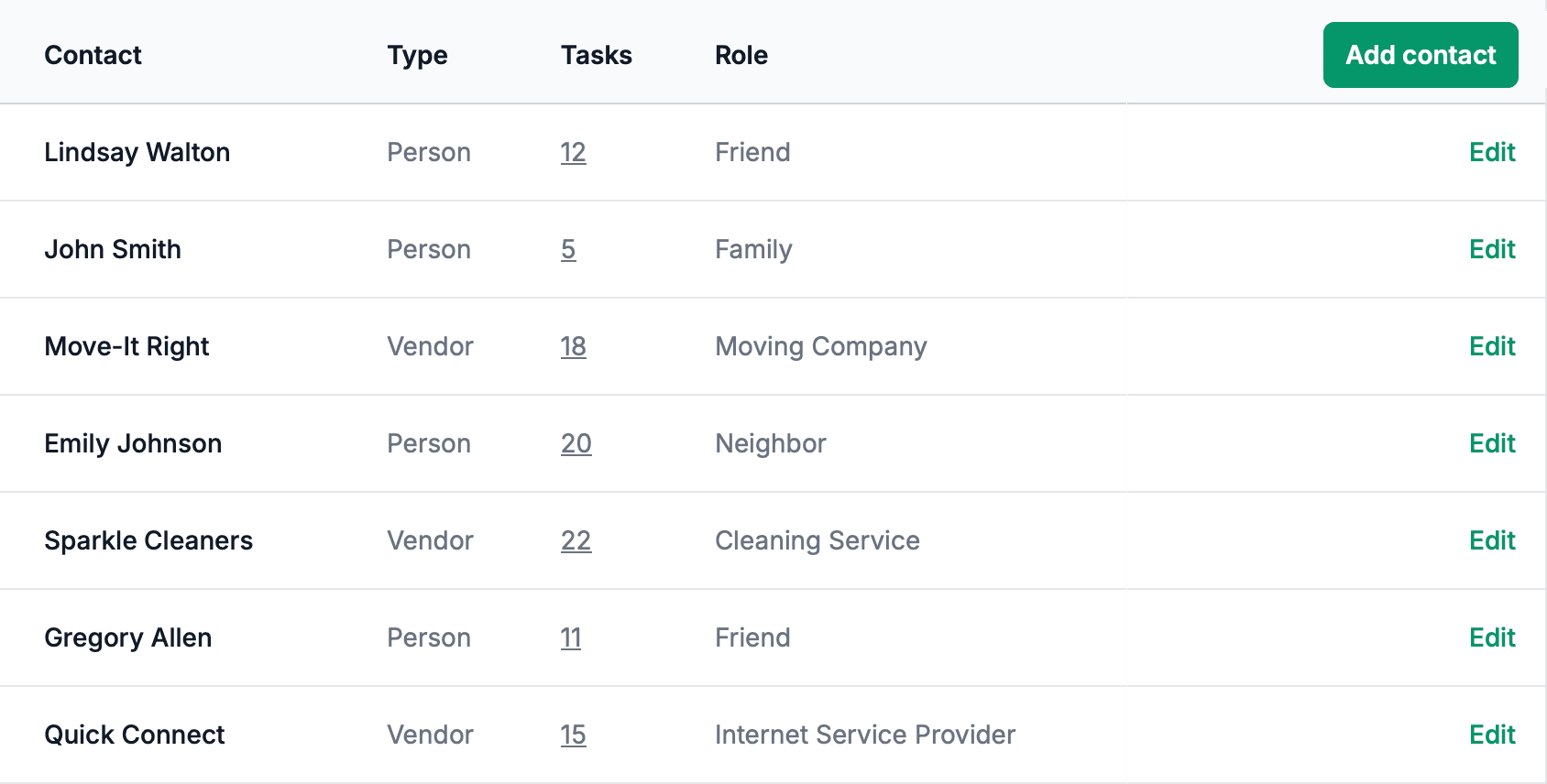Select the Sparkle Cleaners contact name
This screenshot has height=784, width=1547.
(148, 540)
